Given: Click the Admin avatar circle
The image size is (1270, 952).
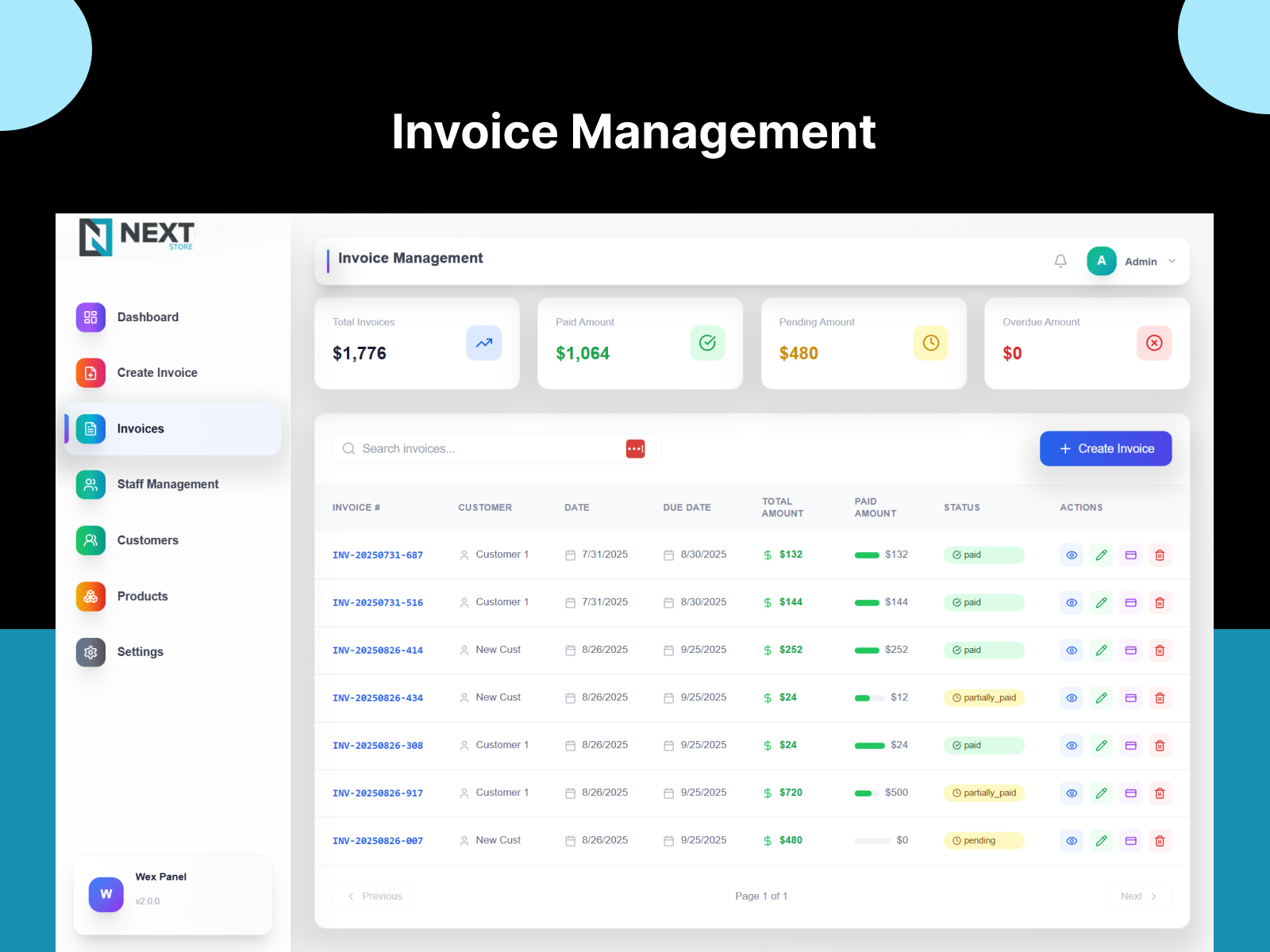Looking at the screenshot, I should (1101, 261).
